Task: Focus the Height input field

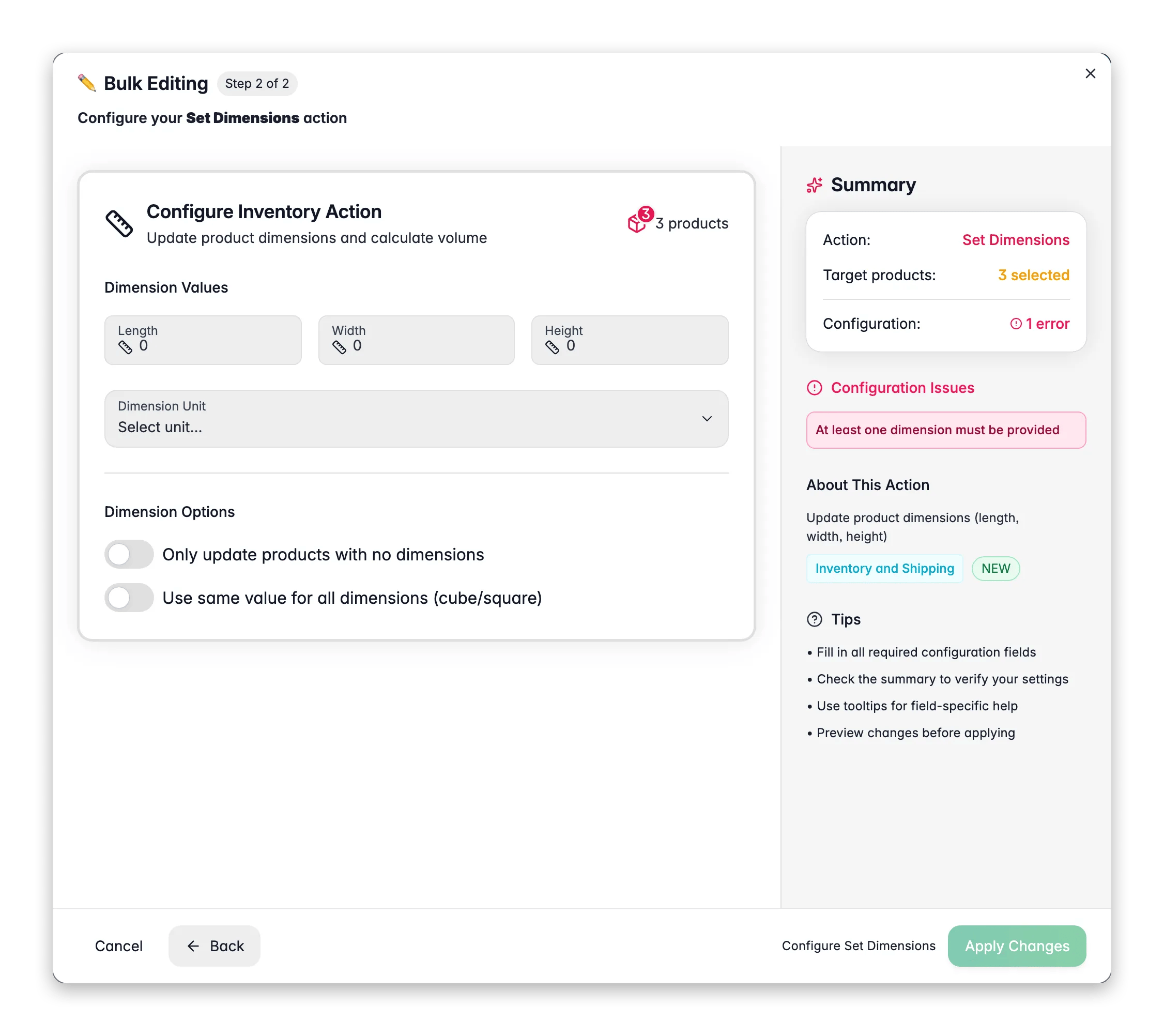Action: point(630,340)
